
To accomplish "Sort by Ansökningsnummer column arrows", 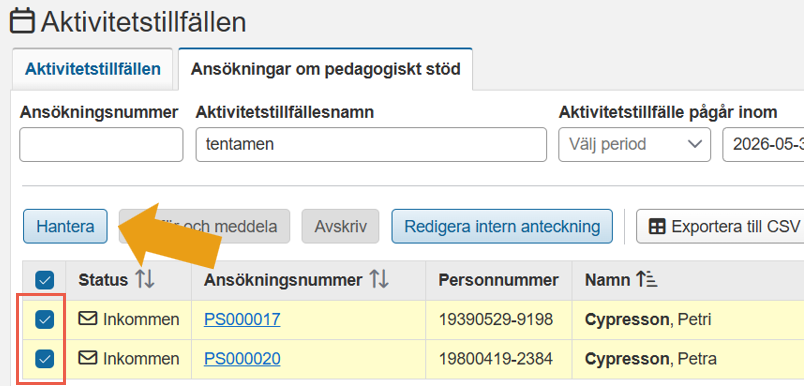I will 379,280.
